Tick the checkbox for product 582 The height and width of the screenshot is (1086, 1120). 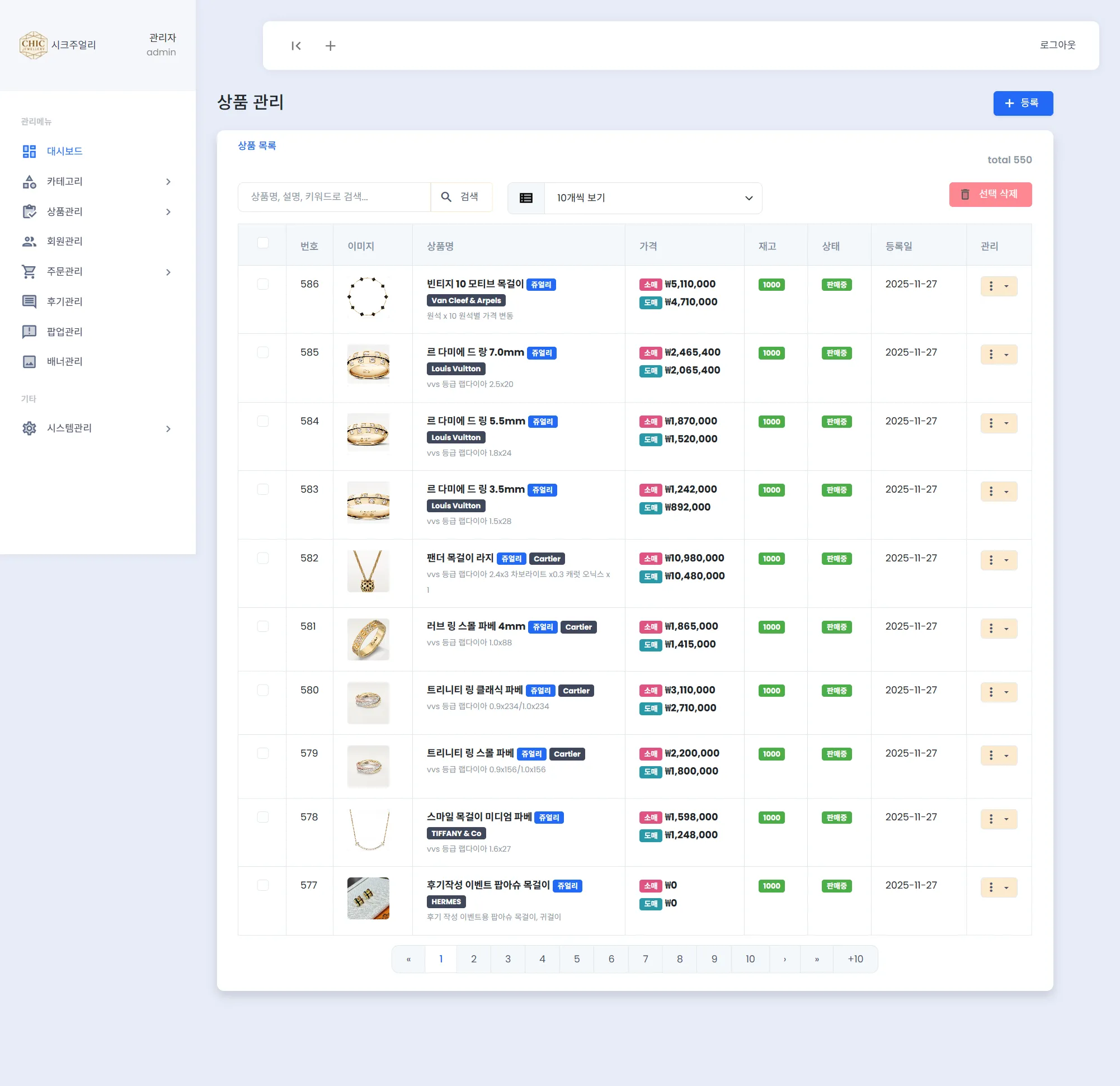point(263,558)
